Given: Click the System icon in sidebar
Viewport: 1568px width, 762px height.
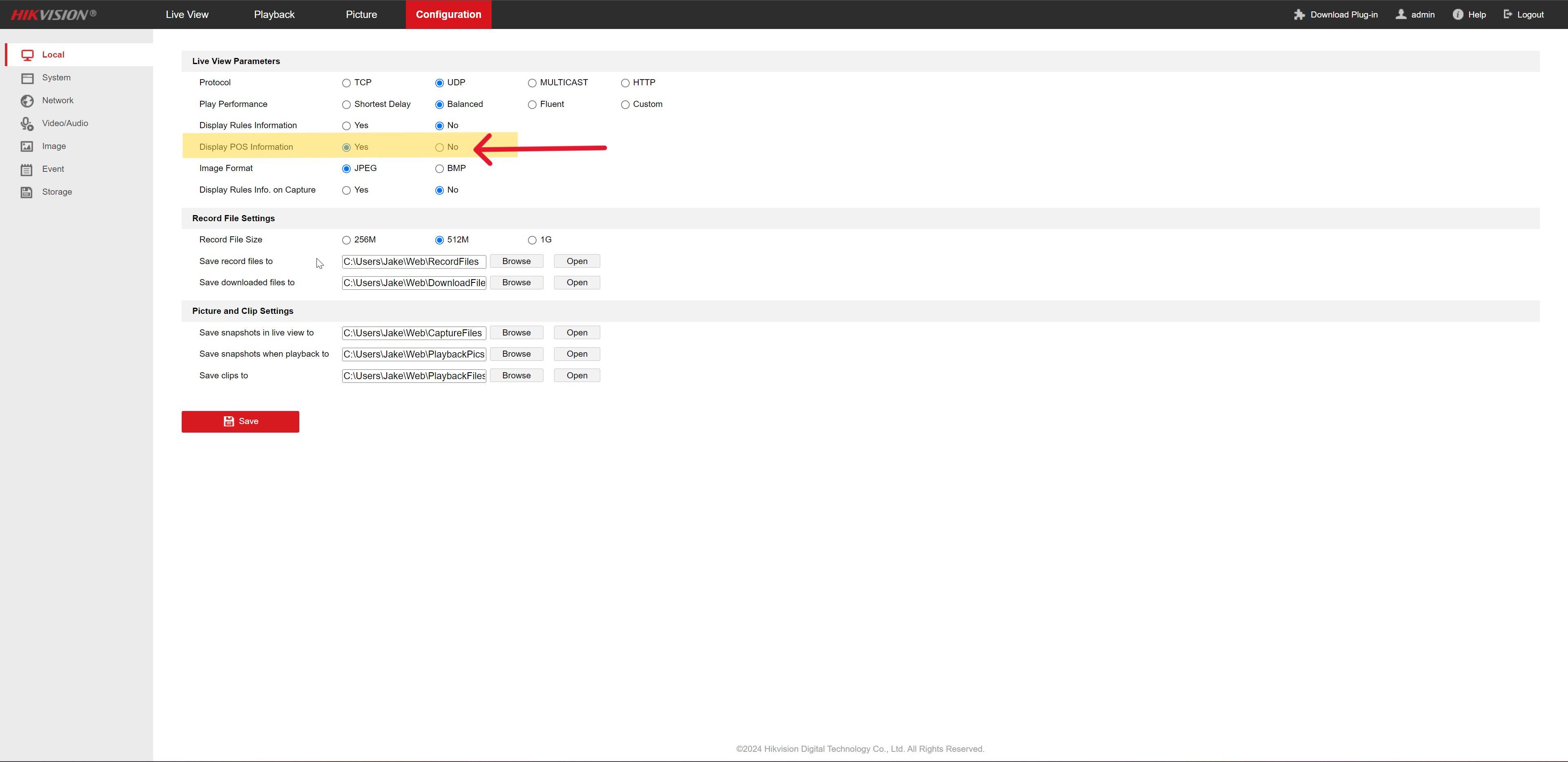Looking at the screenshot, I should [x=27, y=78].
